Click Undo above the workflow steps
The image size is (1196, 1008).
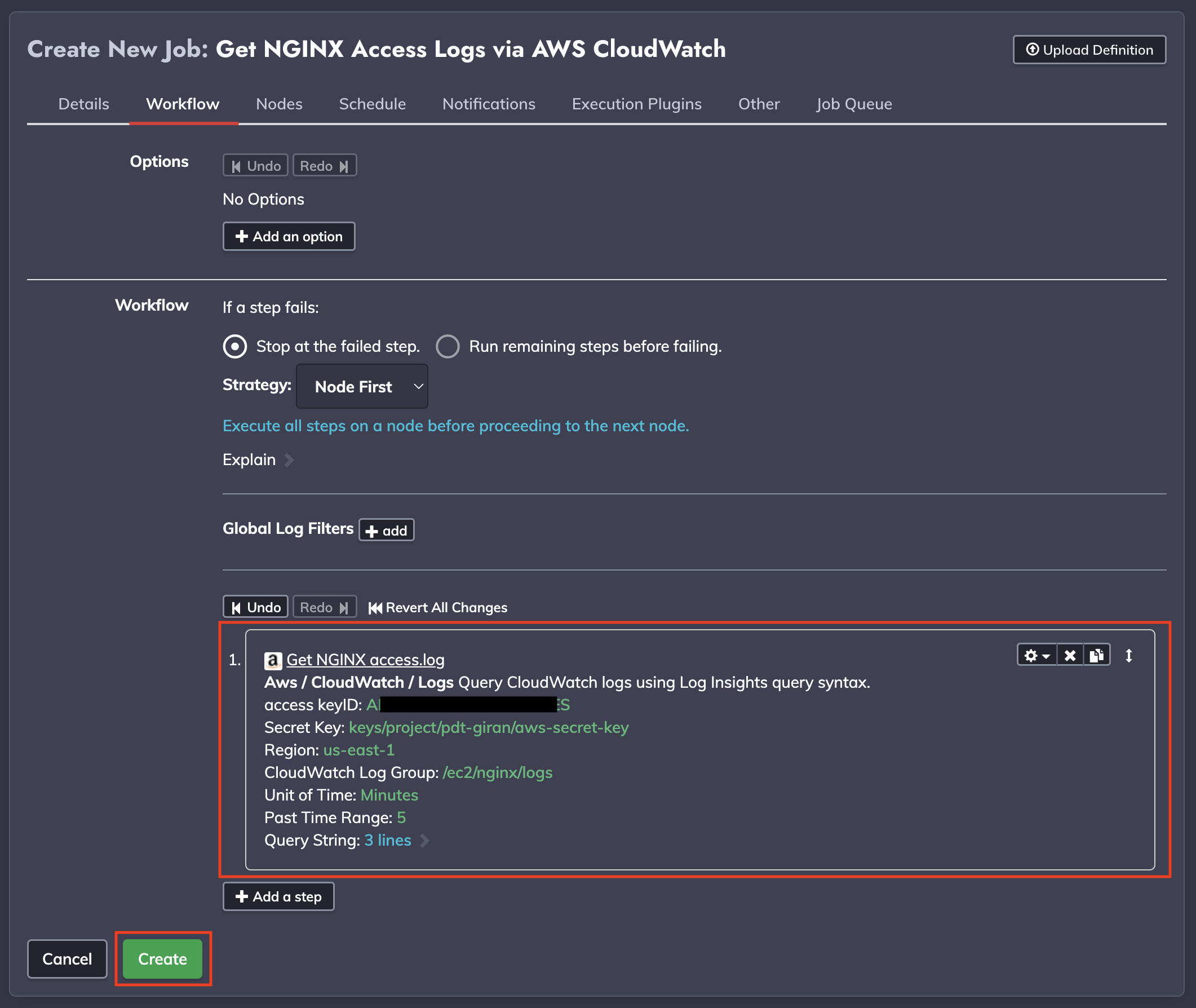tap(255, 607)
